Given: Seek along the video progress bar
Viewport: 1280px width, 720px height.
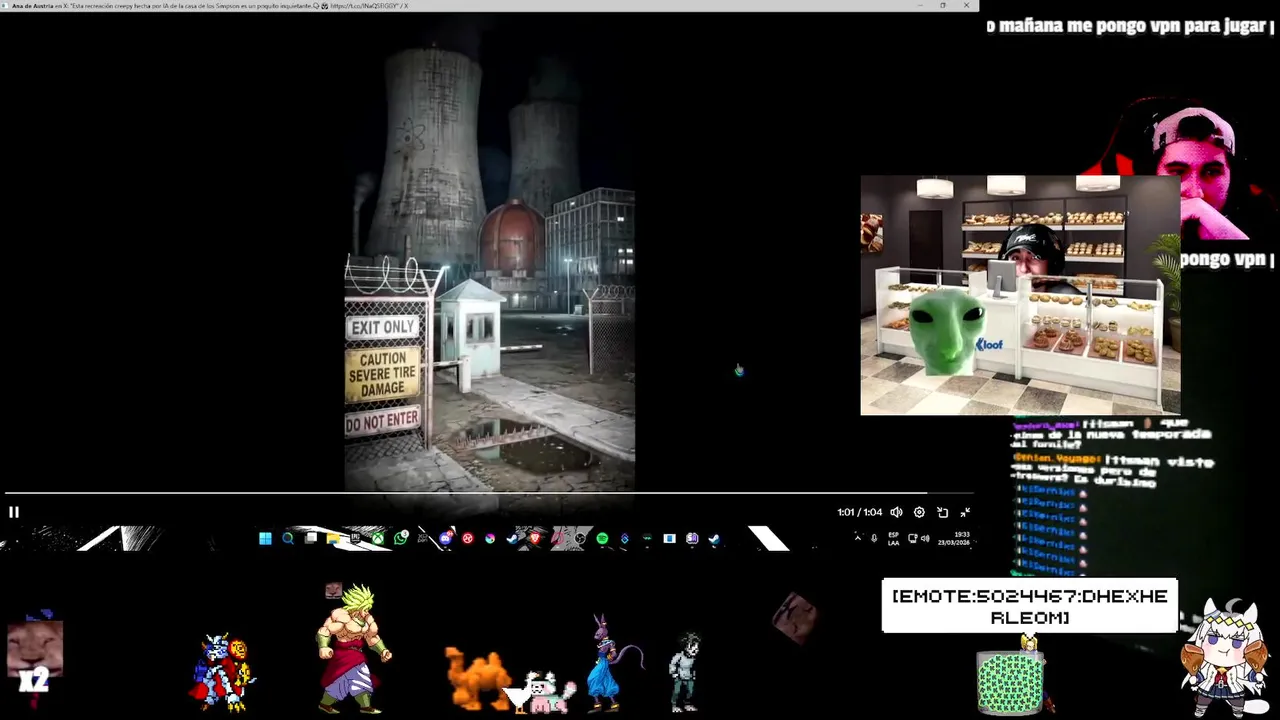Looking at the screenshot, I should tap(489, 493).
